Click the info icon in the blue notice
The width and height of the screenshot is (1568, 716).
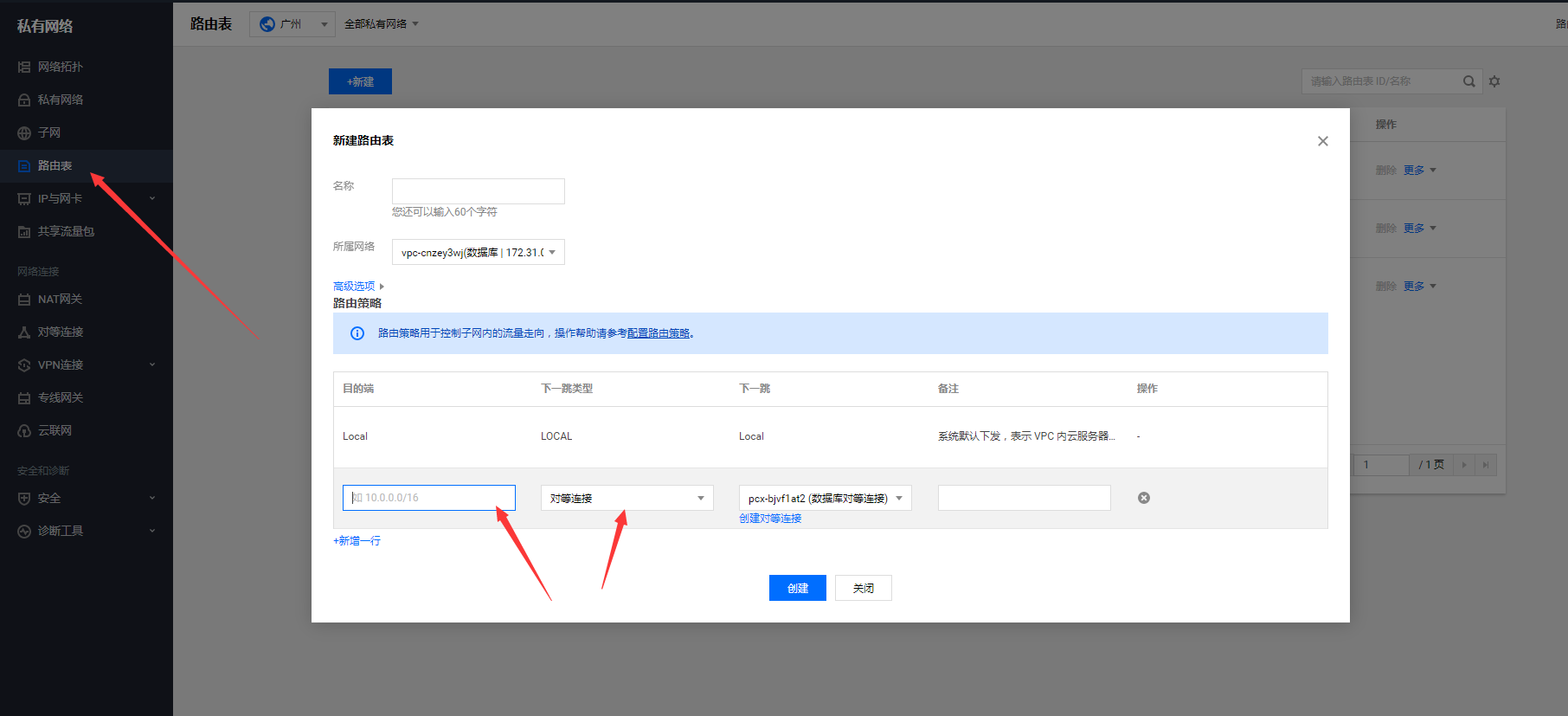(357, 333)
